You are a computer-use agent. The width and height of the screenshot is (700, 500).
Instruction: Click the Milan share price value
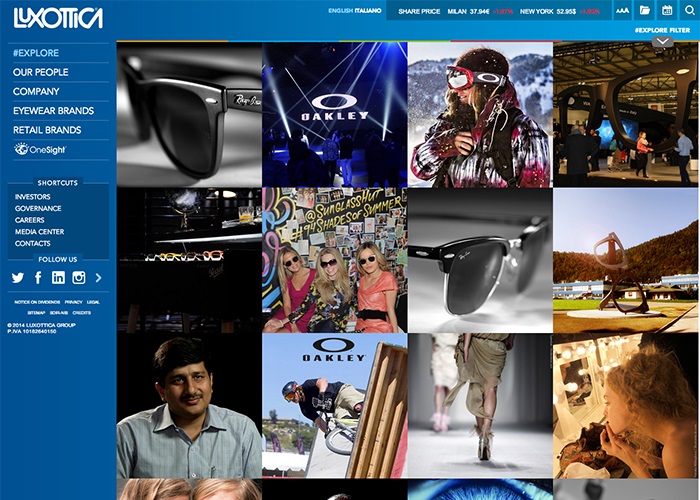pyautogui.click(x=480, y=12)
